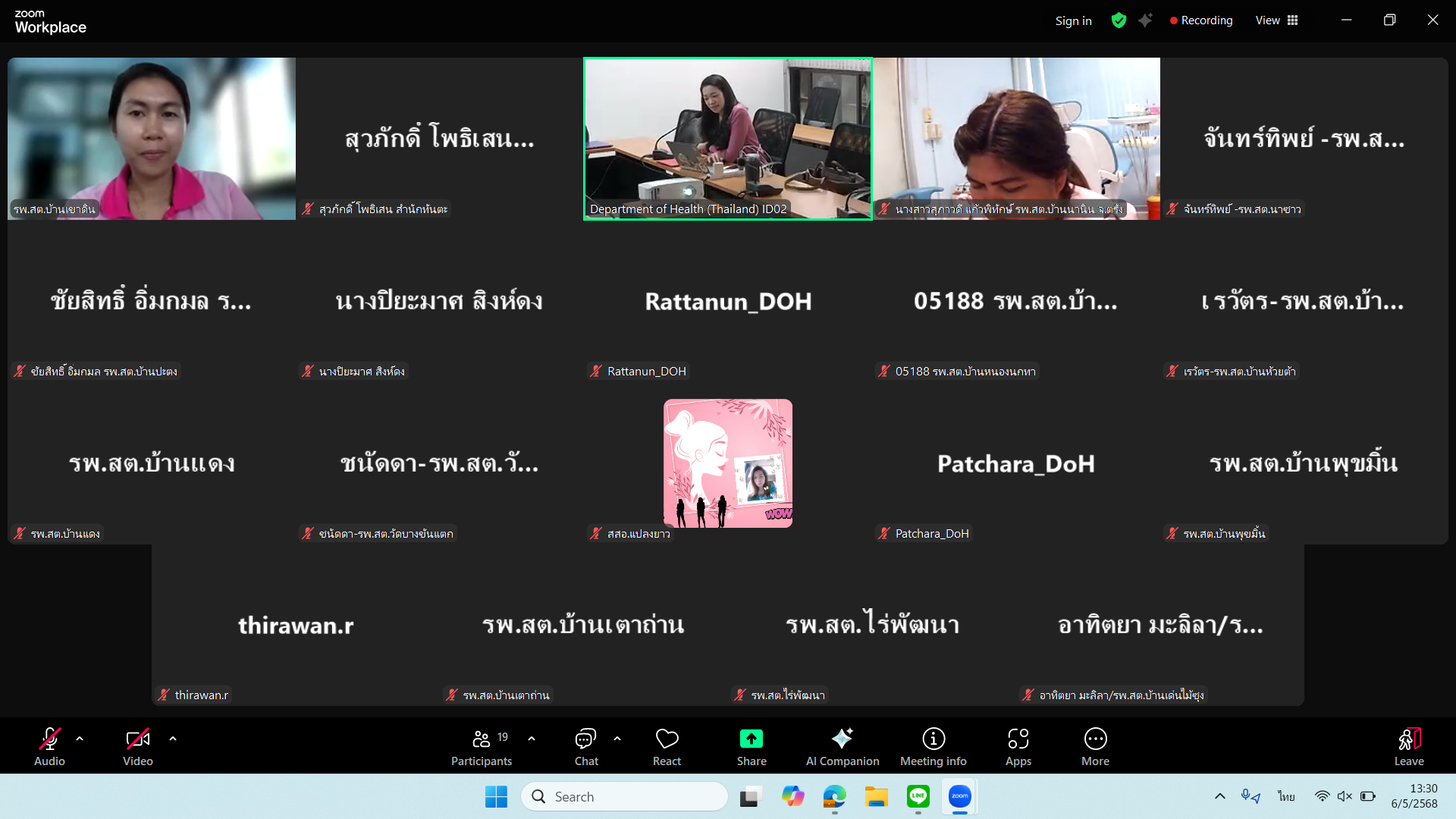Screen dimensions: 1456x819
Task: Open the Chat panel
Action: pyautogui.click(x=586, y=747)
